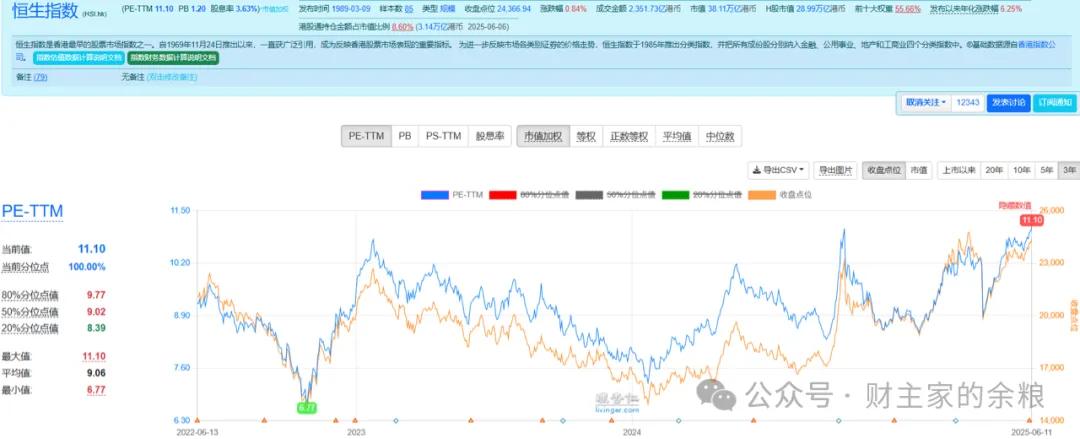Set time range to 10年
1080x439 pixels.
click(1021, 170)
